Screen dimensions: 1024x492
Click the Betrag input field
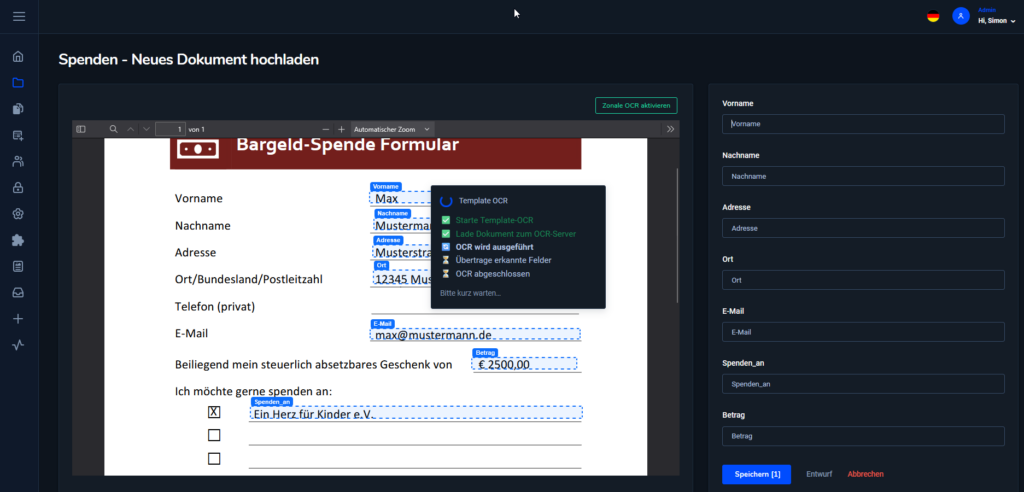click(x=863, y=436)
